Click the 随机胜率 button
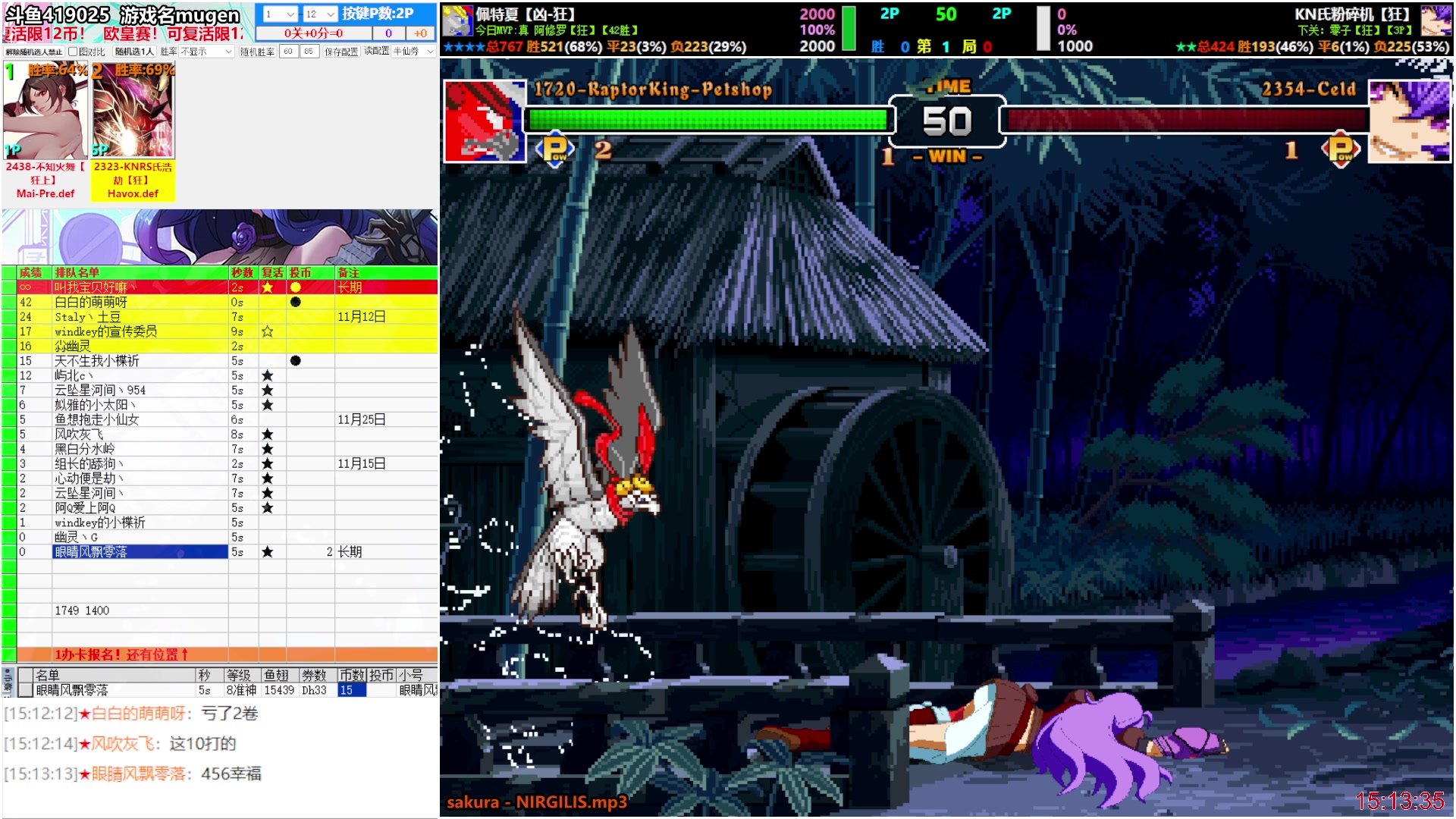This screenshot has width=1456, height=819. click(257, 52)
